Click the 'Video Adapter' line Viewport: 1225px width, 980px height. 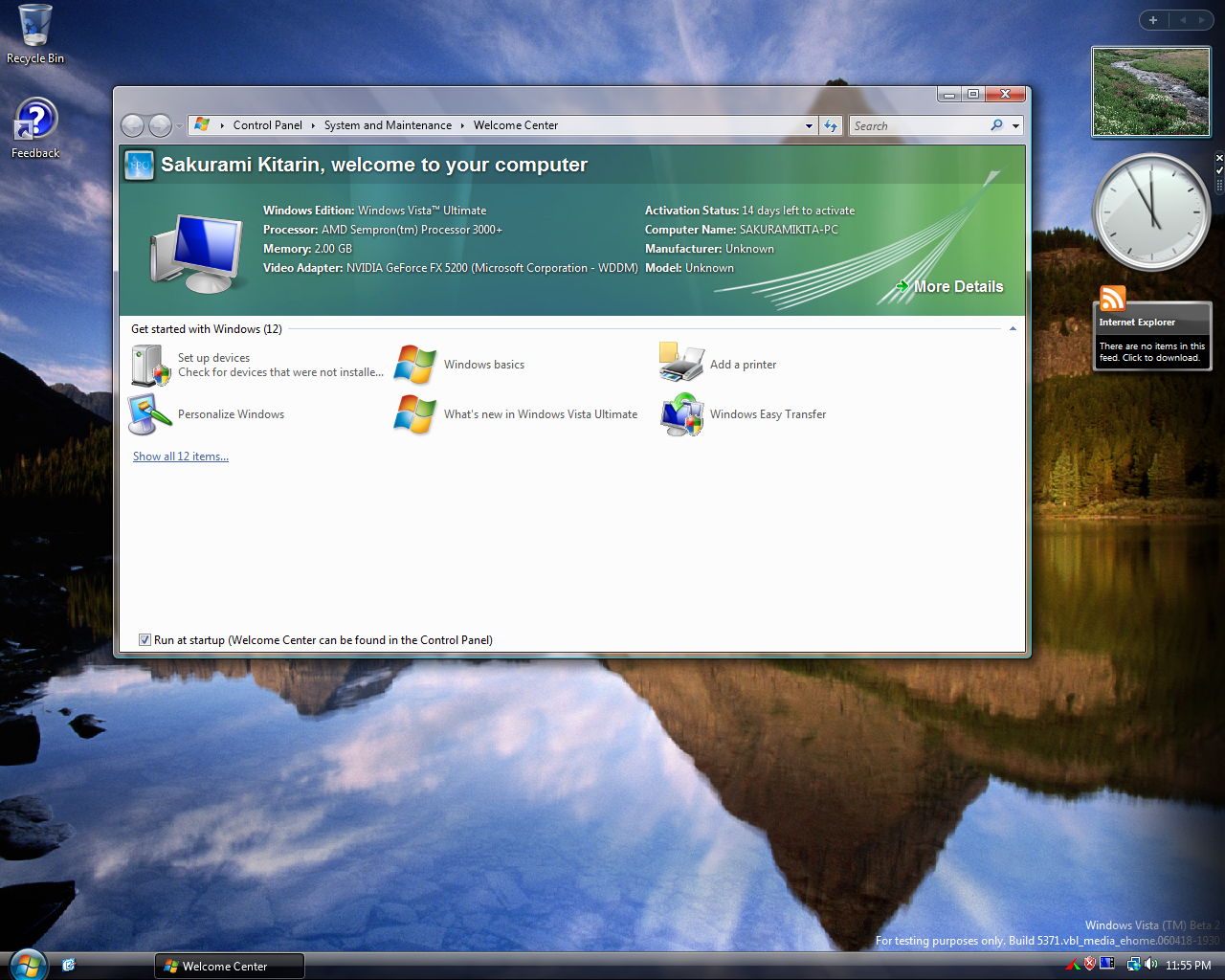(x=451, y=268)
